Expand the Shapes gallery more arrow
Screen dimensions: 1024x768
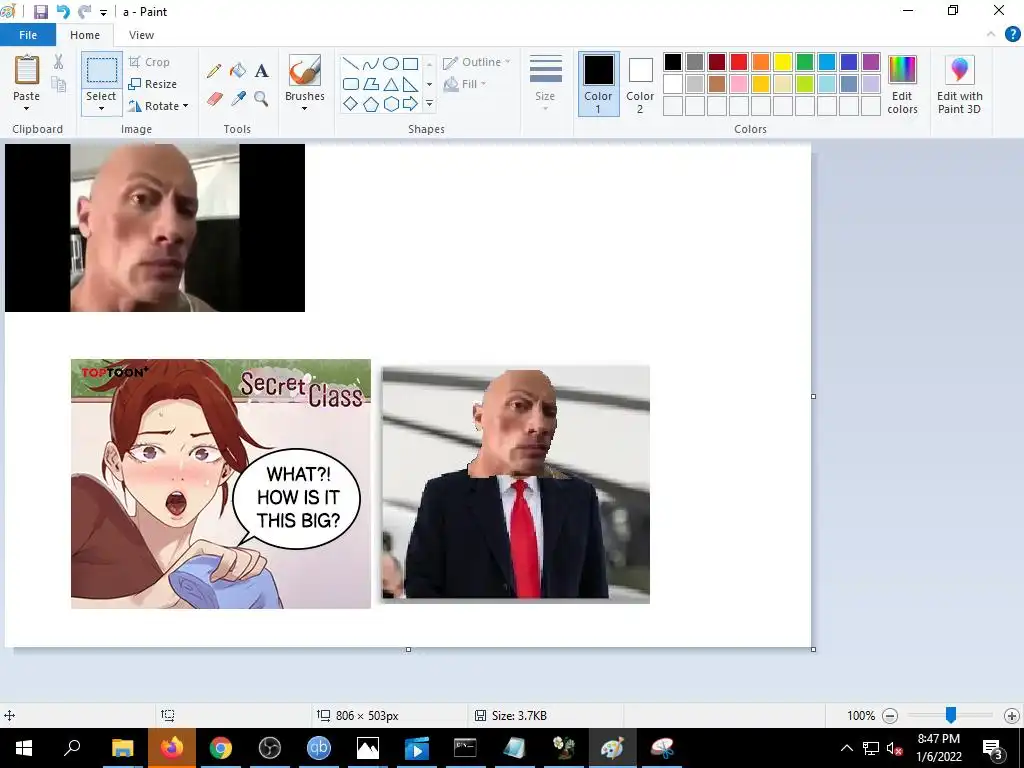(429, 104)
